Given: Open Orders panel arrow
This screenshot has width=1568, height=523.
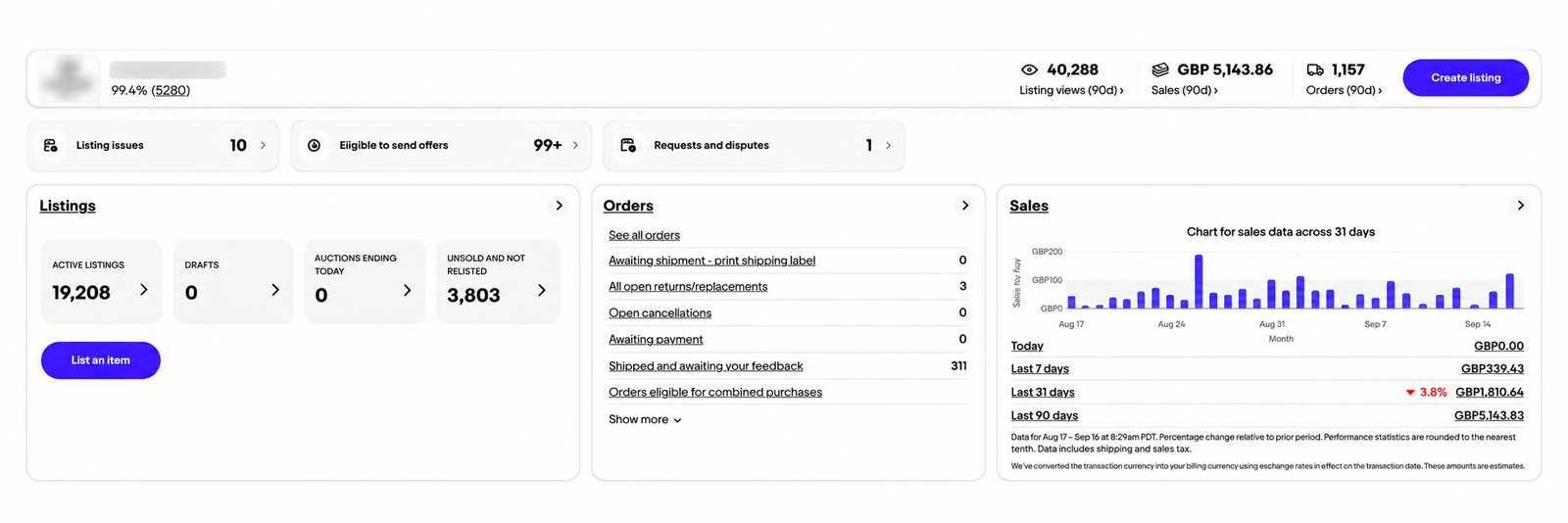Looking at the screenshot, I should (964, 206).
